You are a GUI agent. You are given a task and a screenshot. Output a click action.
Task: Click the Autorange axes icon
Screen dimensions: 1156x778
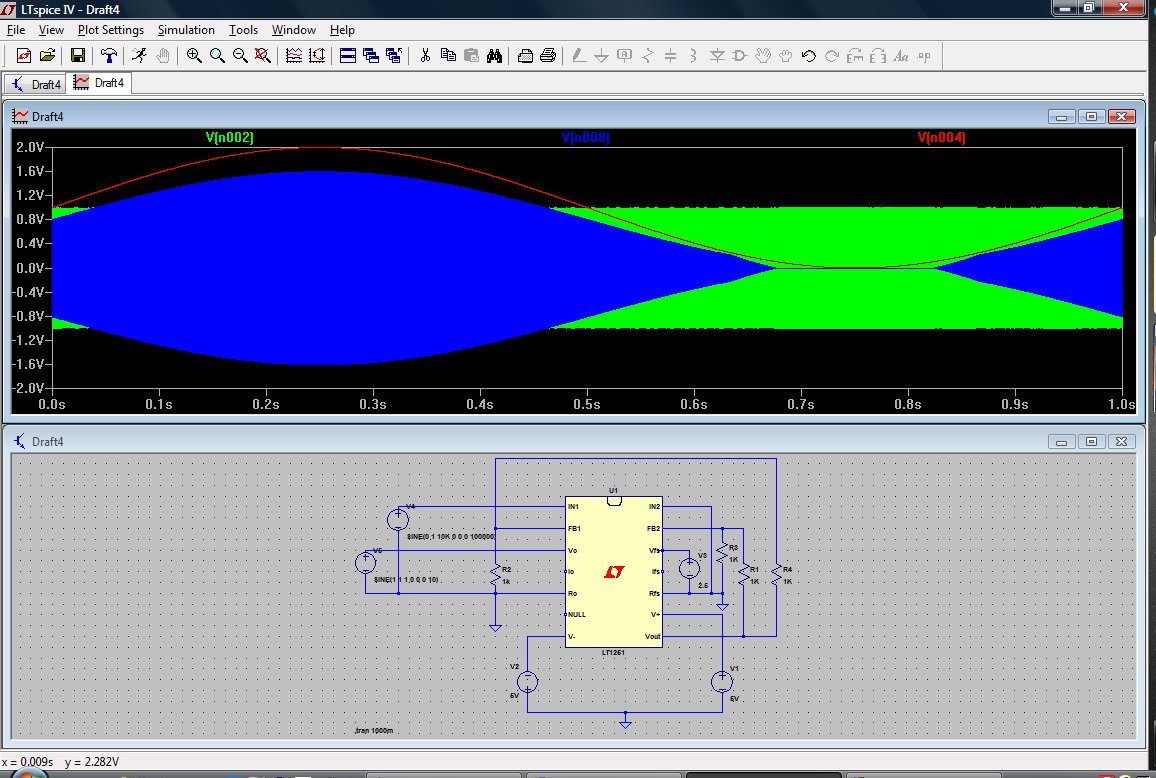pyautogui.click(x=317, y=56)
